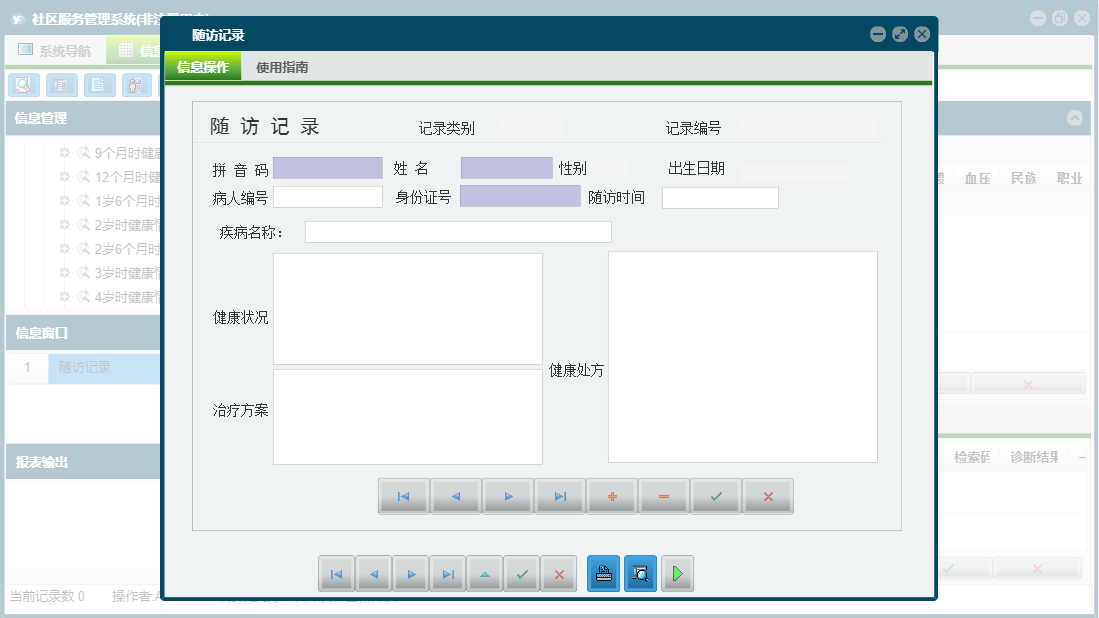1099x618 pixels.
Task: Click the second icon in main window toolbar
Action: point(62,85)
